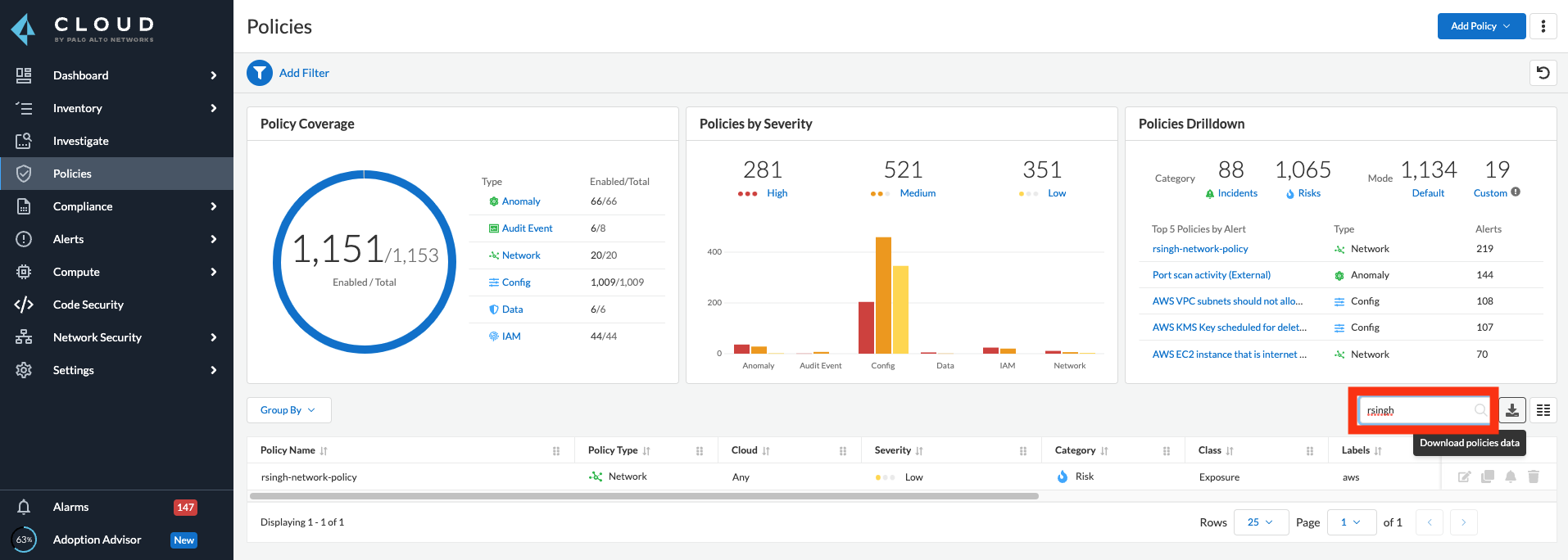Click the reset filters undo icon

point(1543,73)
